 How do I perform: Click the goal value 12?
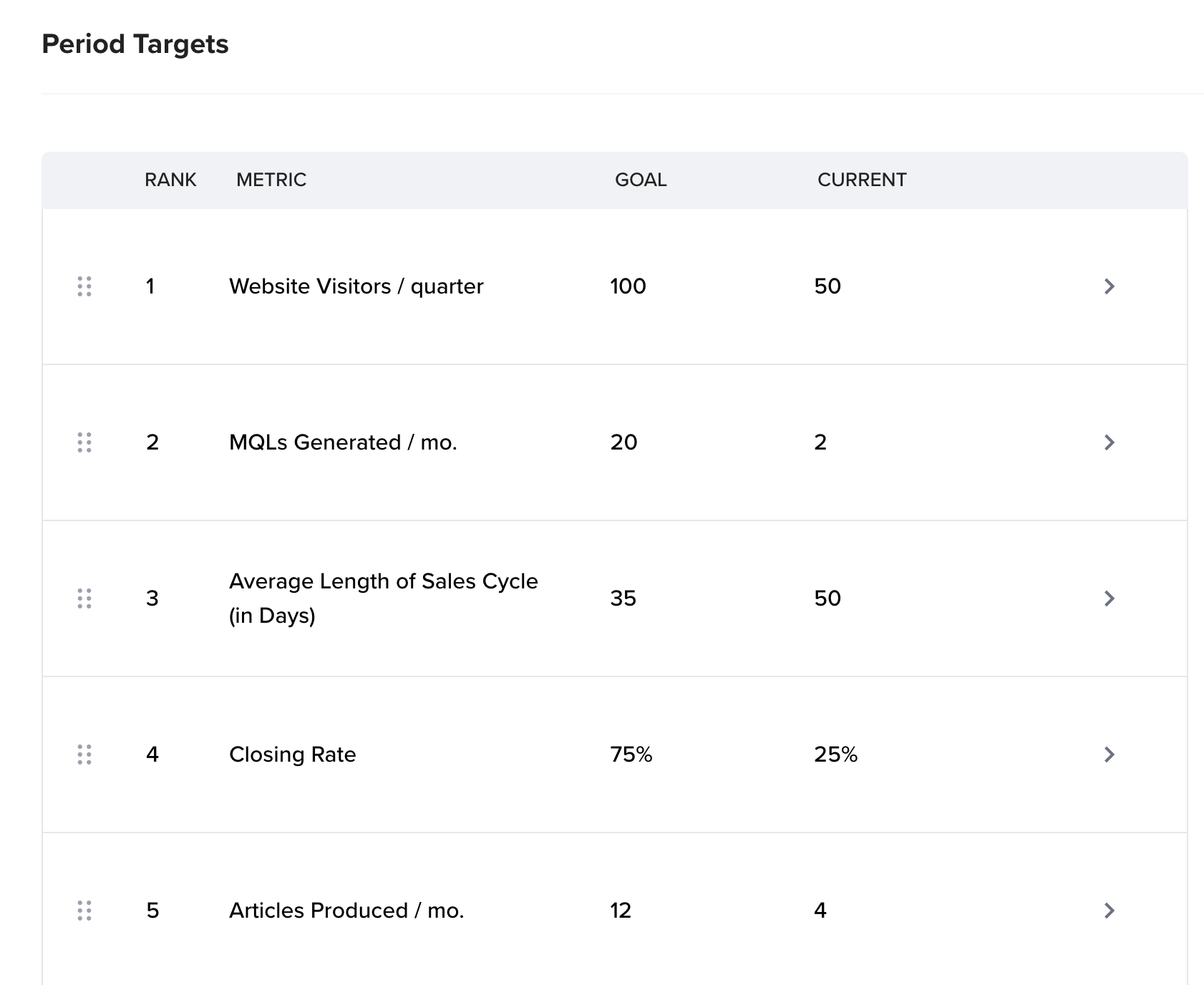point(621,911)
